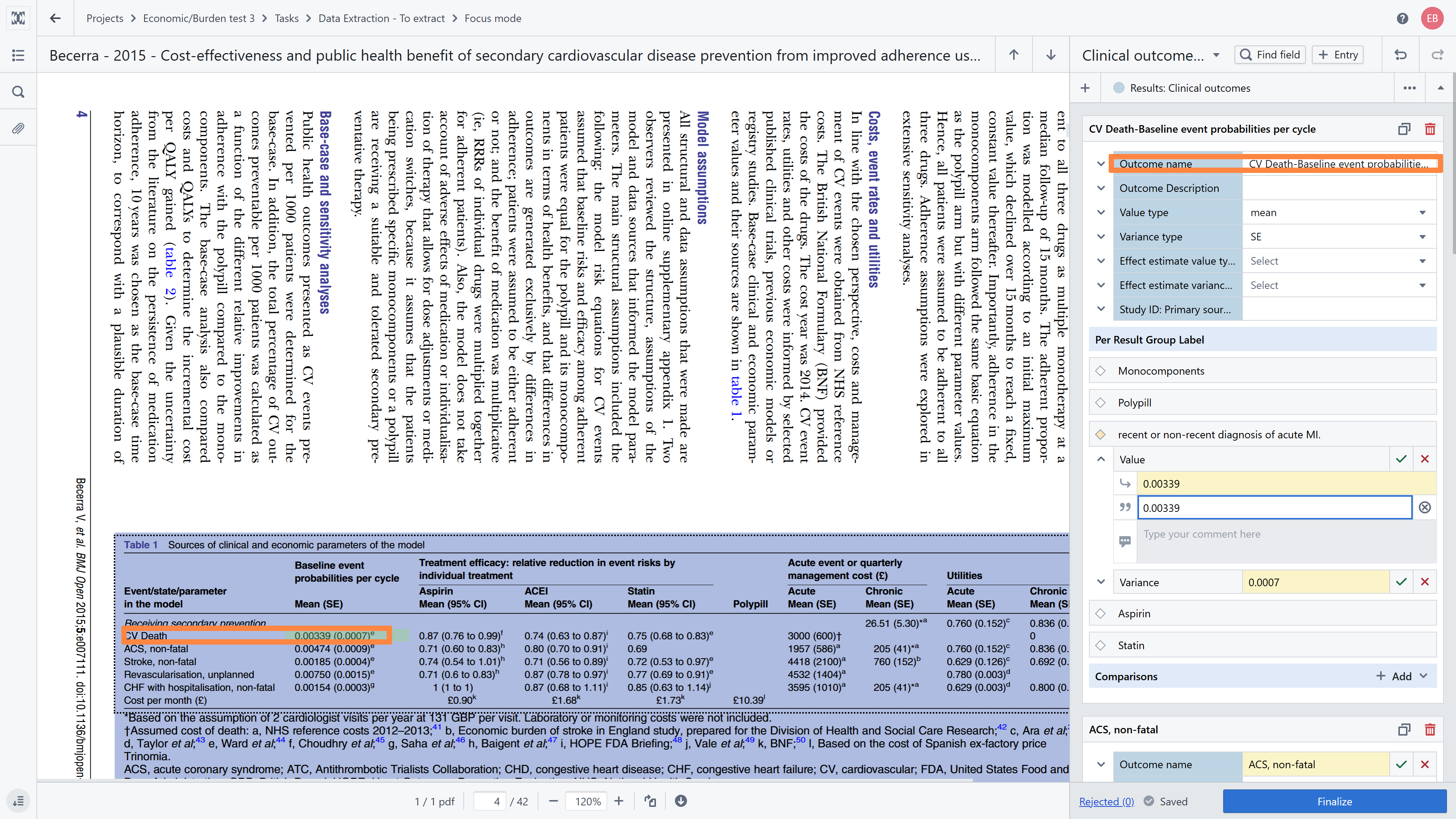This screenshot has width=1456, height=819.
Task: Open Data Extraction - To extract breadcrumb
Action: [x=381, y=18]
